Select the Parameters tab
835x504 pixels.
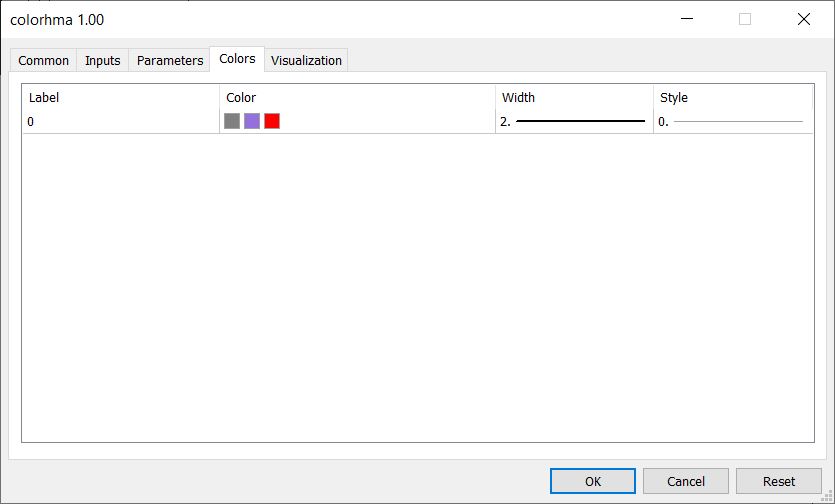click(170, 60)
